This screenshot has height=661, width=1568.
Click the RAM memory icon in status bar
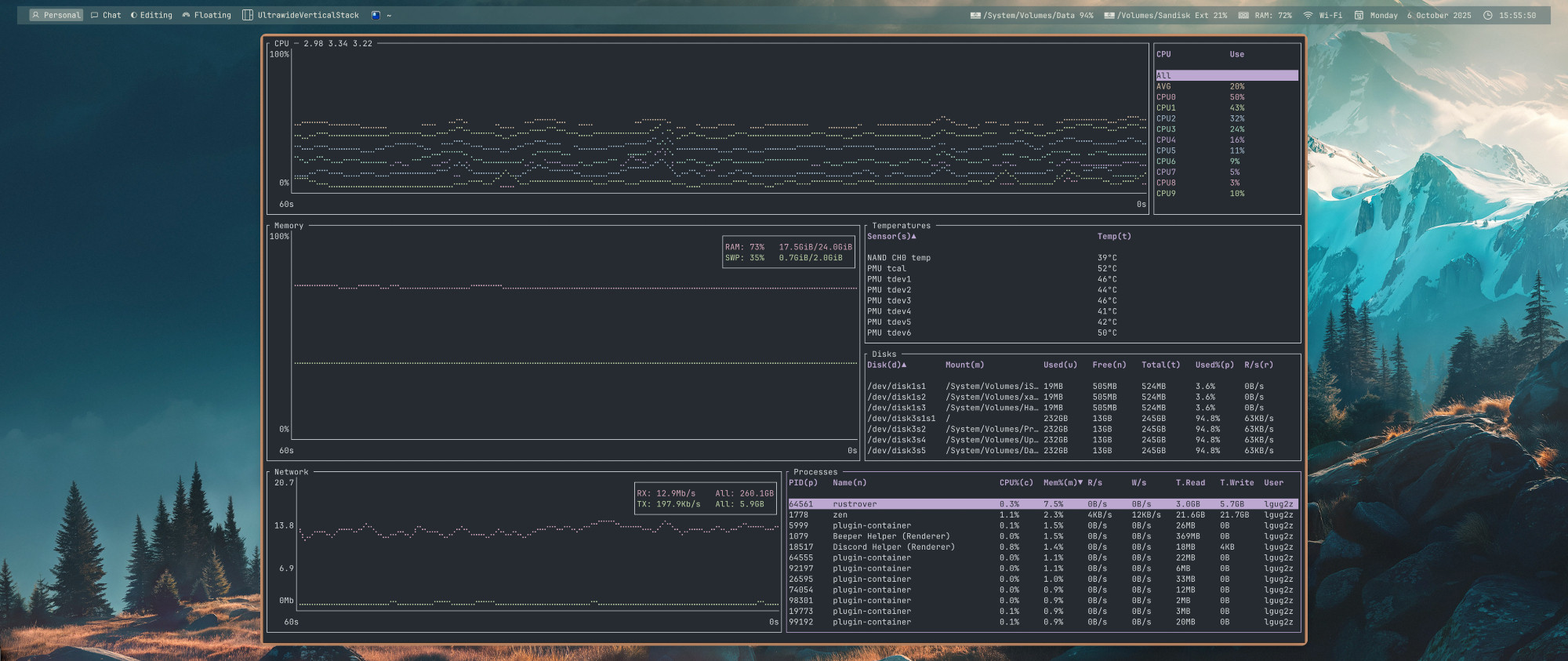click(1243, 15)
